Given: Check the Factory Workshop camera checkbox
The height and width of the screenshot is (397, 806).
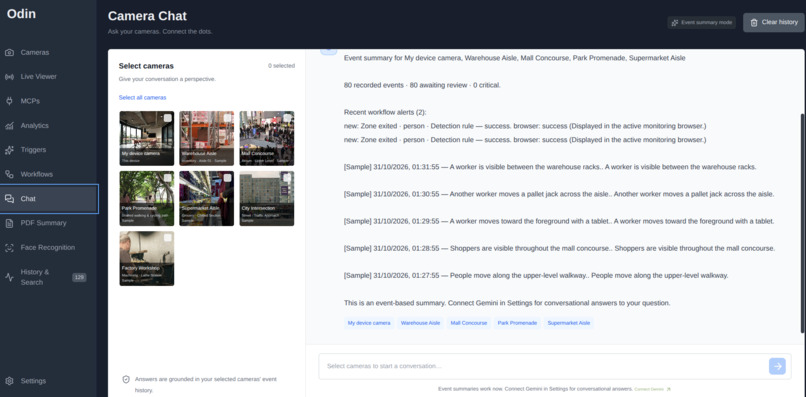Looking at the screenshot, I should (168, 238).
